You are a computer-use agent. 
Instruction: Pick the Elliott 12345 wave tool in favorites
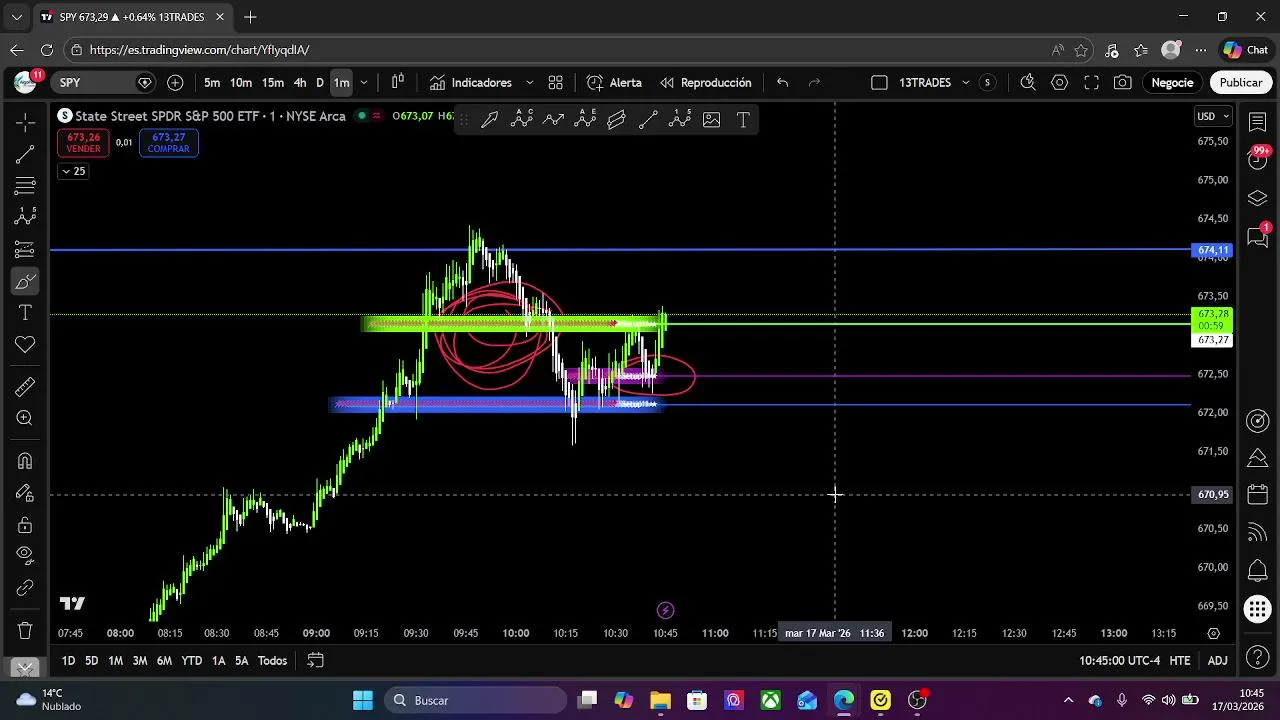click(680, 120)
